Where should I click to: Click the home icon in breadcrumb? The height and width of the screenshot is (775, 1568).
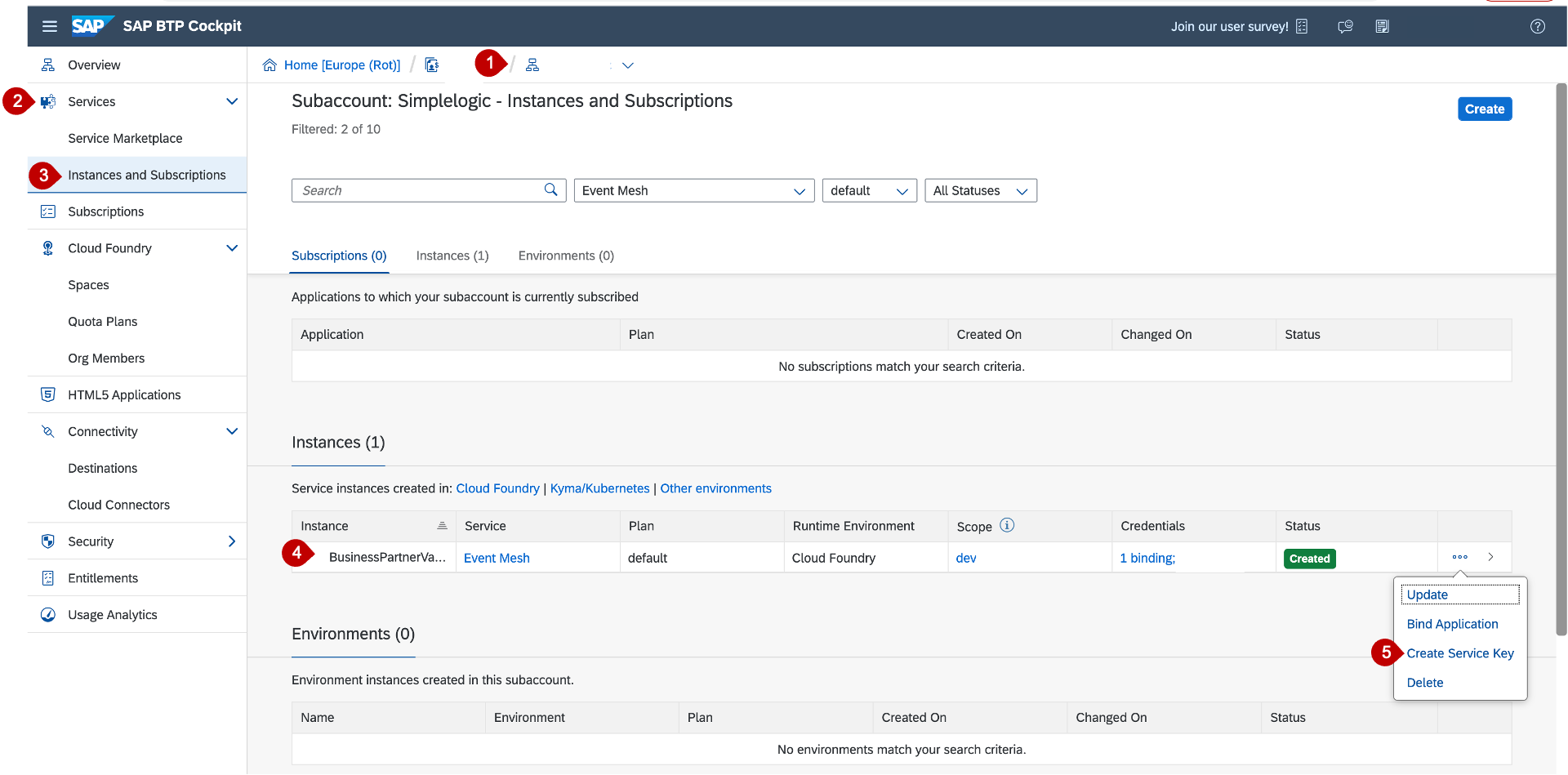click(x=269, y=65)
